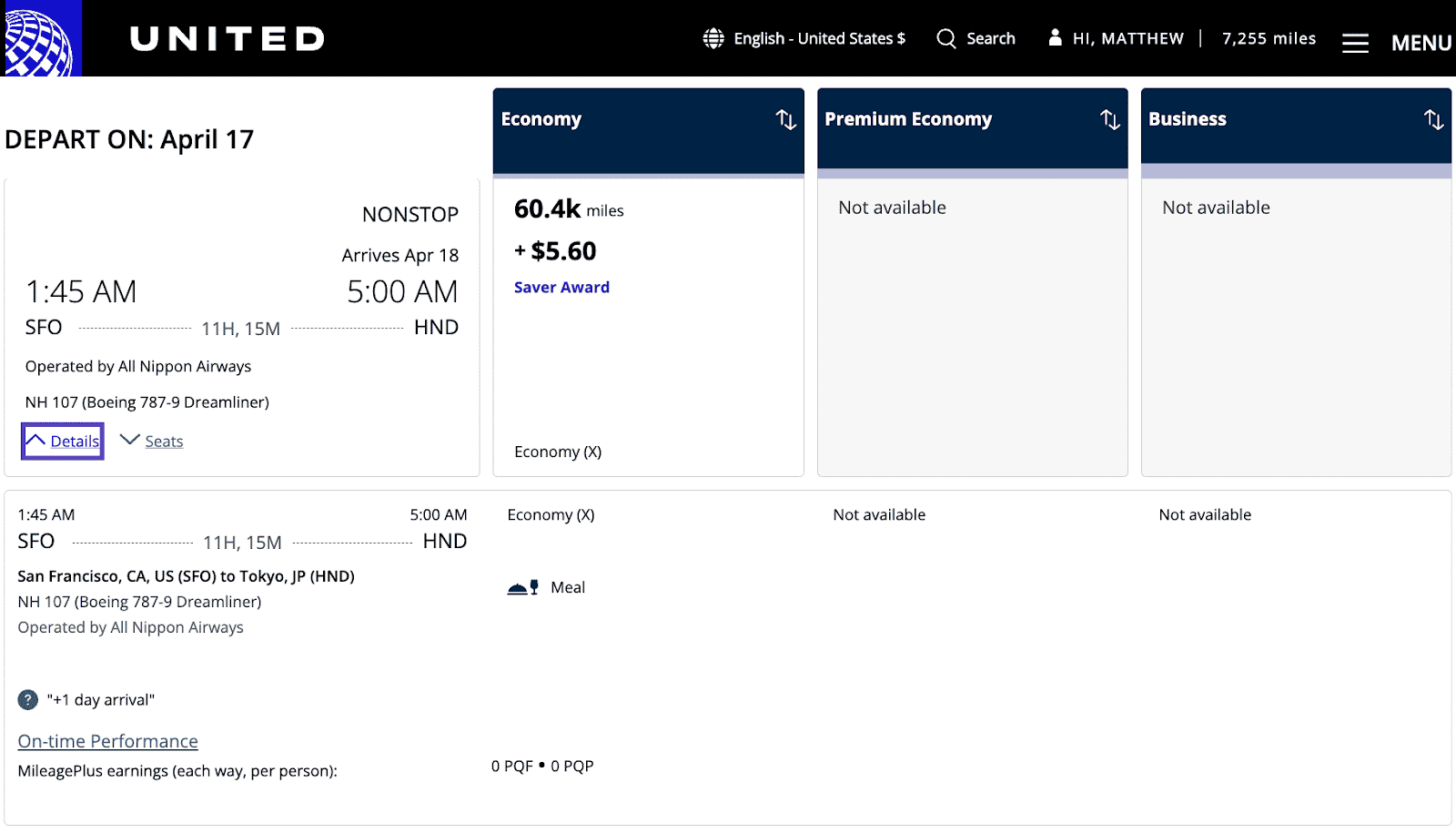1456x833 pixels.
Task: Click the user profile icon
Action: (x=1055, y=37)
